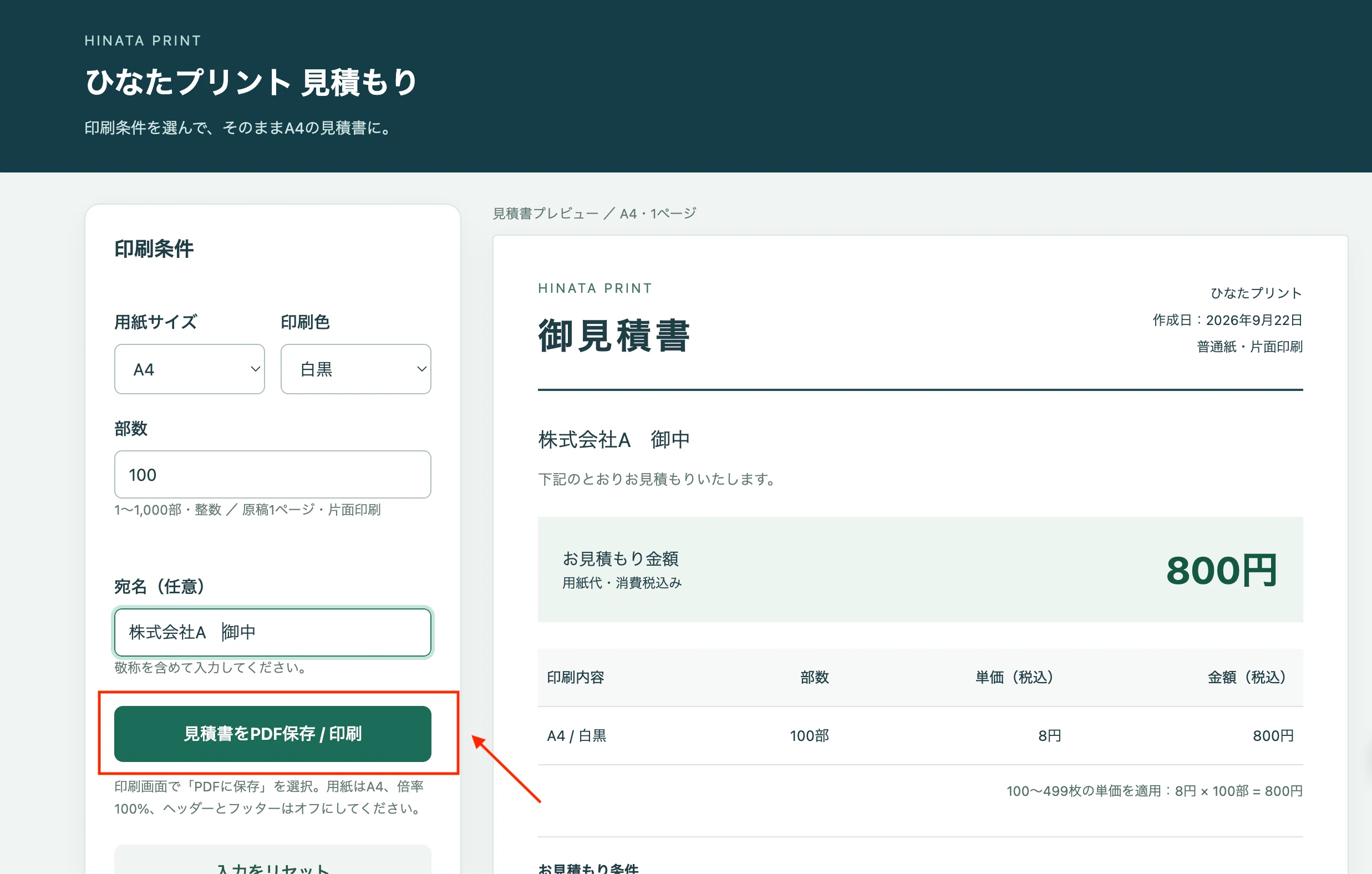Screen dimensions: 1372x874
Task: Click the ひなたプリント 見積もり page title
Action: pyautogui.click(x=251, y=82)
